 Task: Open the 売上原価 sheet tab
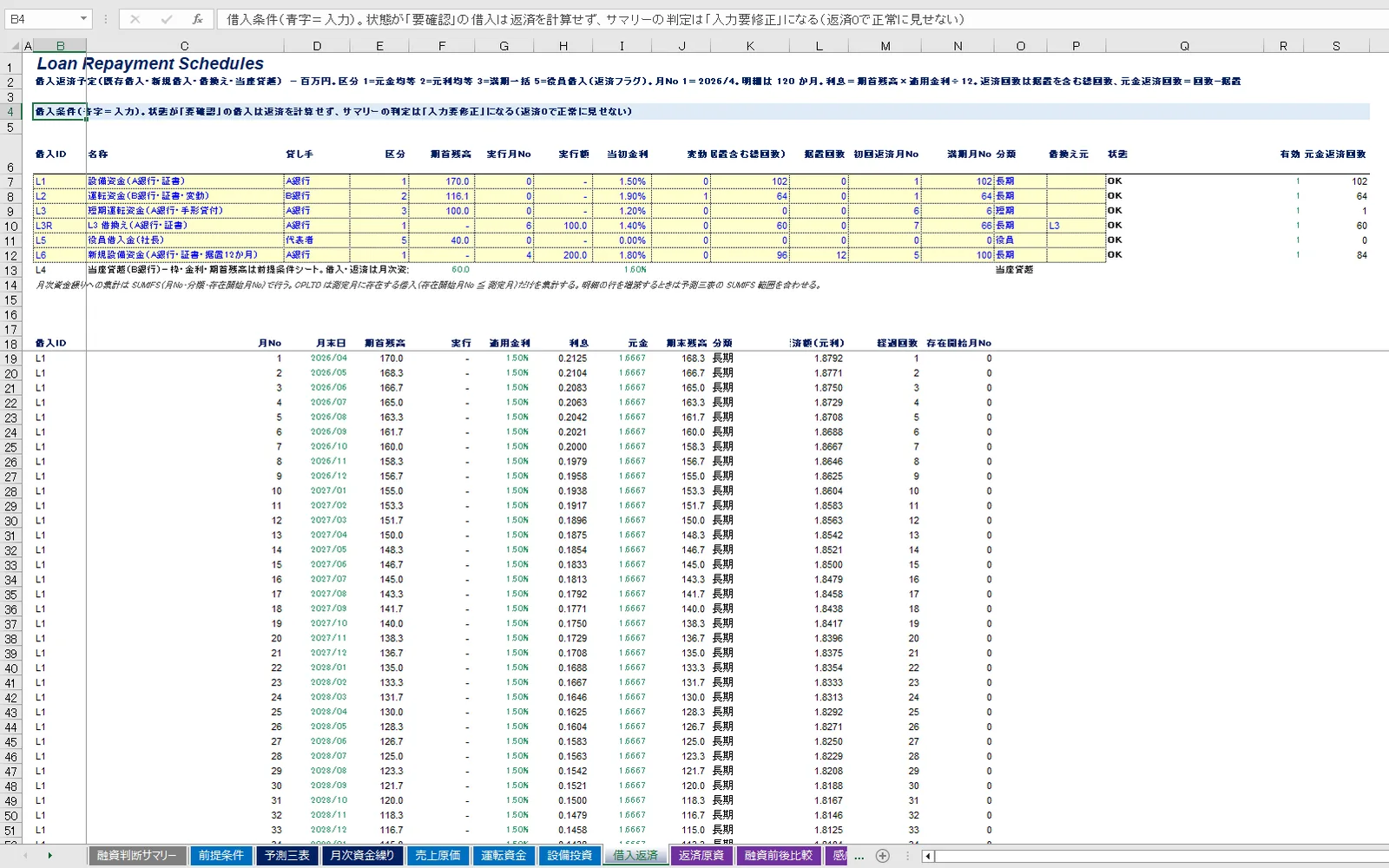pos(438,856)
